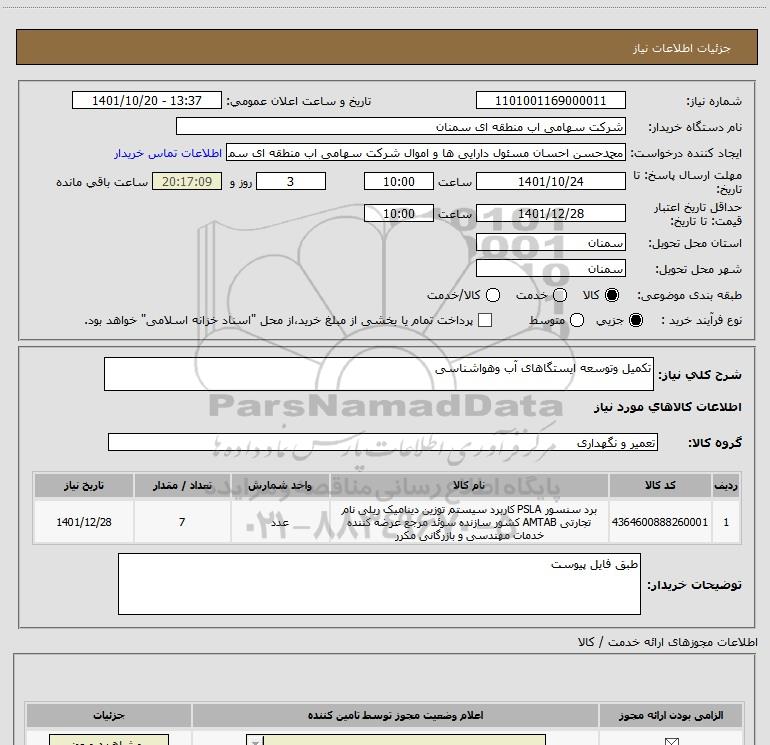770x745 pixels.
Task: Click the تاریخ نیاز column header
Action: [83, 485]
